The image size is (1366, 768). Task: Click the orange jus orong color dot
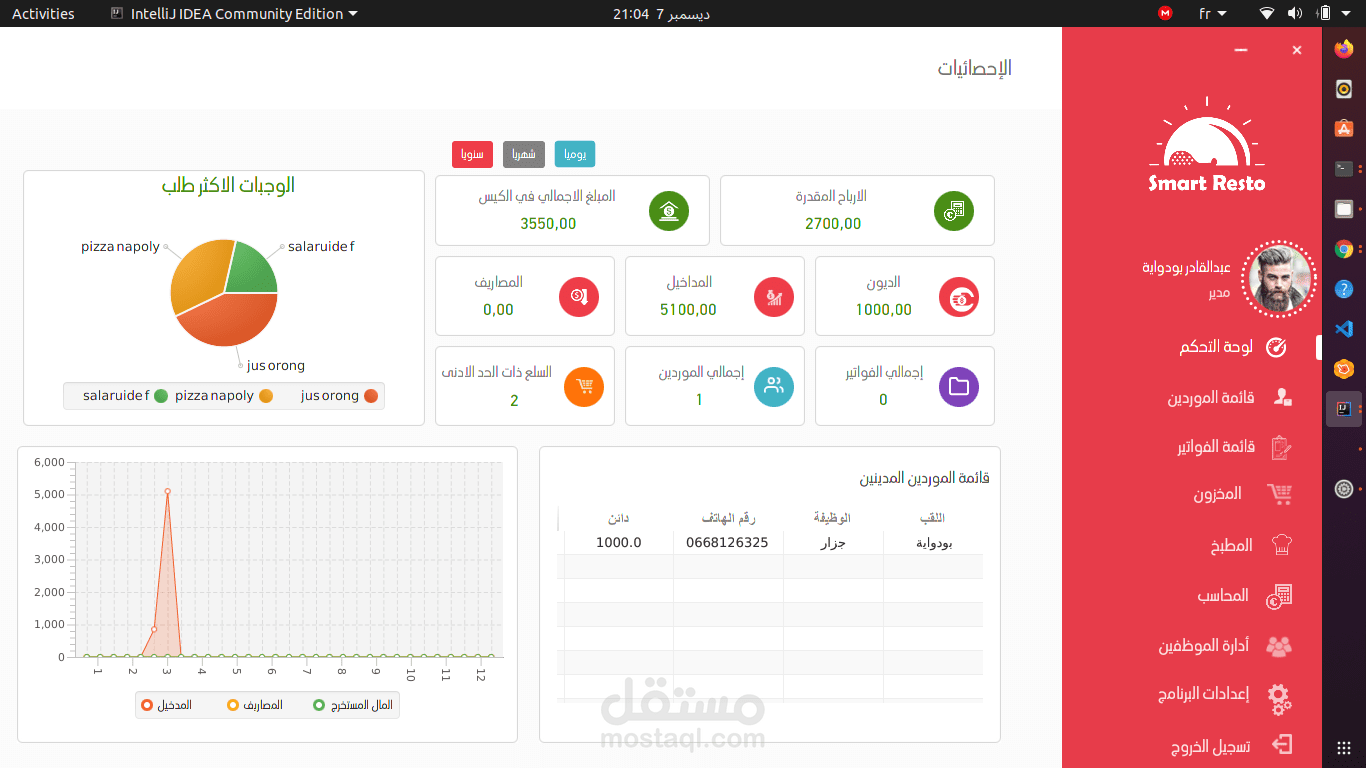click(x=372, y=395)
